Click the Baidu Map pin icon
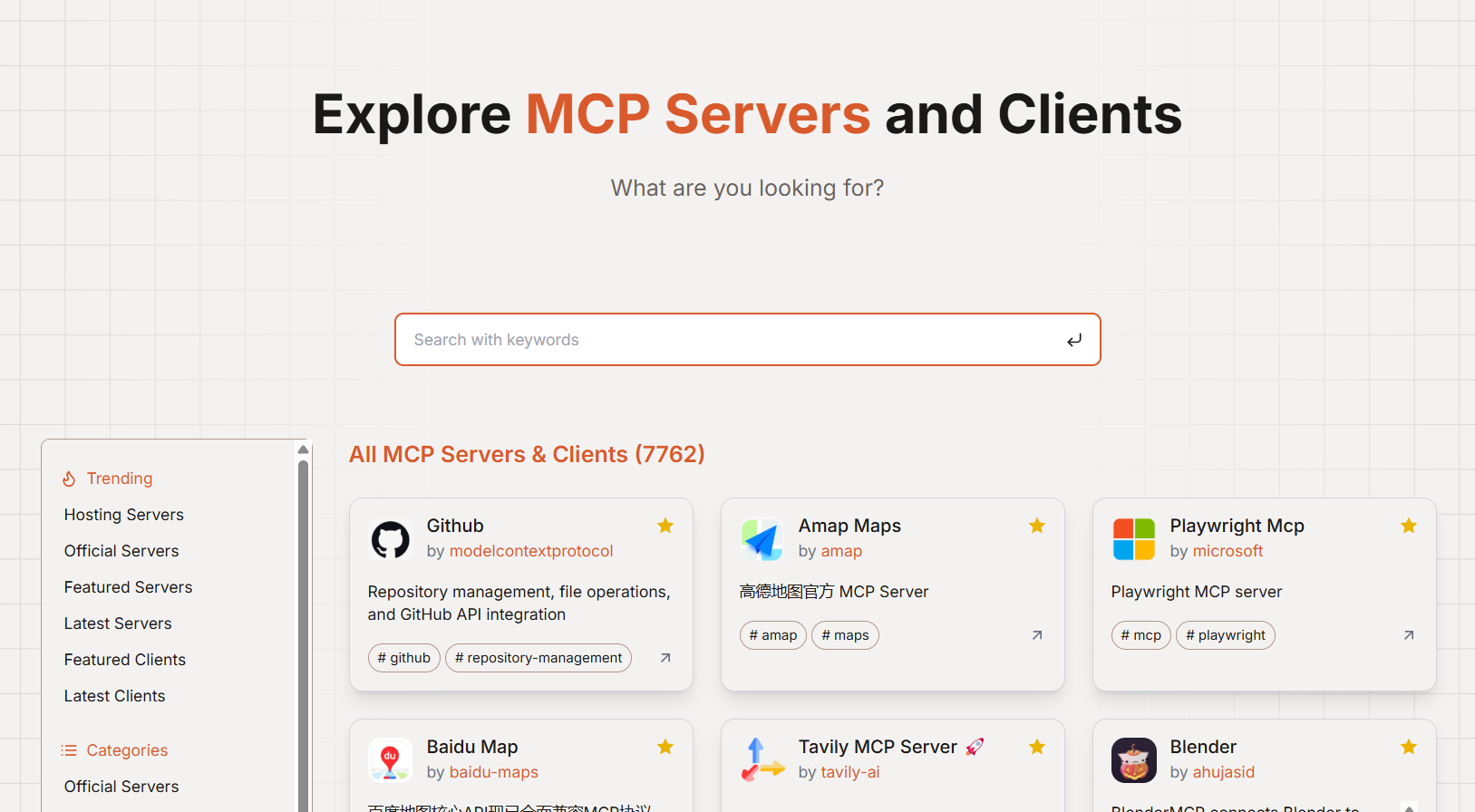 [391, 760]
